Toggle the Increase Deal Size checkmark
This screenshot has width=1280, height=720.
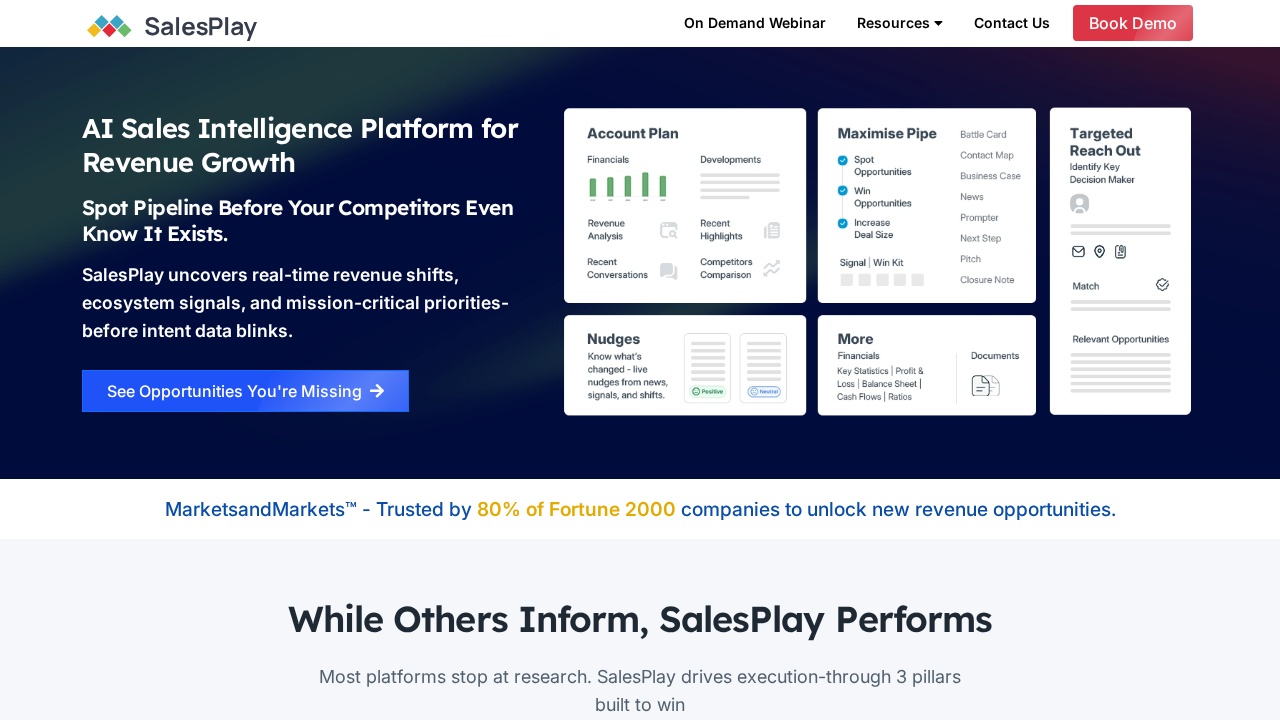[843, 223]
